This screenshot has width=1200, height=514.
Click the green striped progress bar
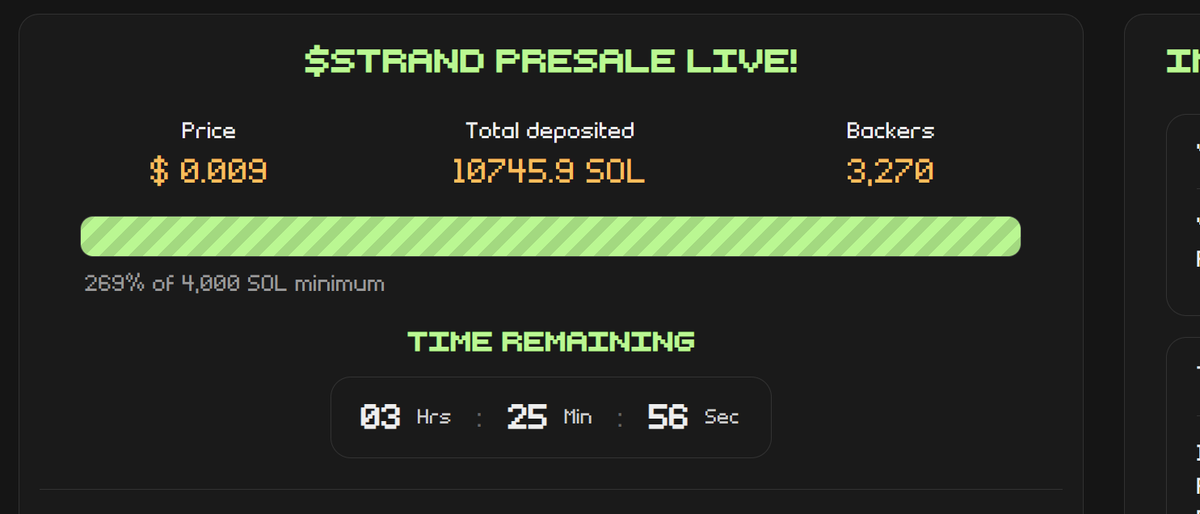point(550,236)
